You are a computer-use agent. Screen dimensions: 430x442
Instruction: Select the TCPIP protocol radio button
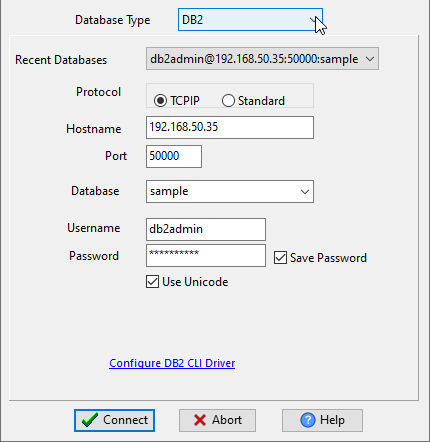pos(160,101)
